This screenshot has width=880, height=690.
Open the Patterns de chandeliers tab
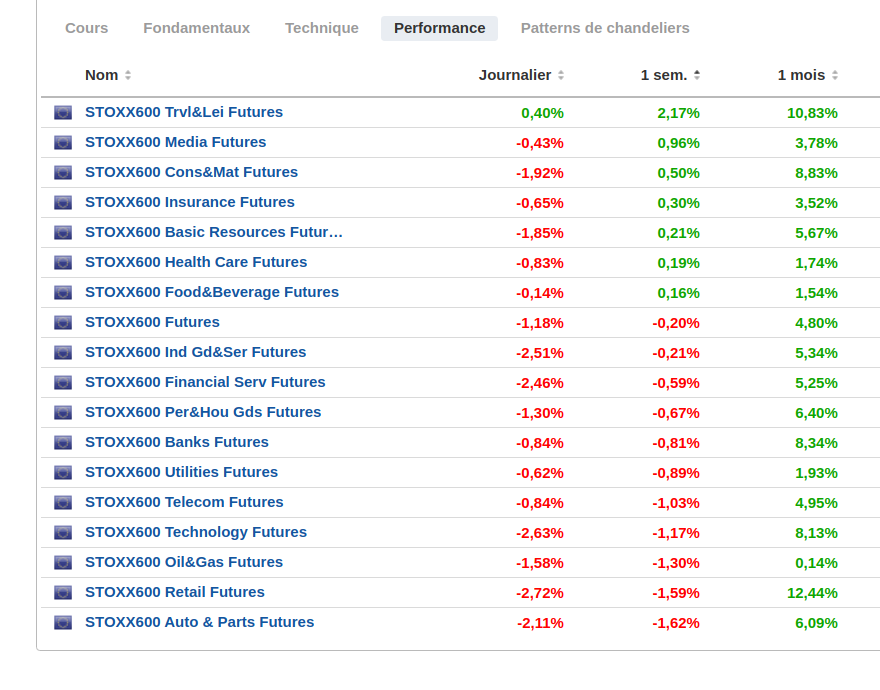pos(605,28)
